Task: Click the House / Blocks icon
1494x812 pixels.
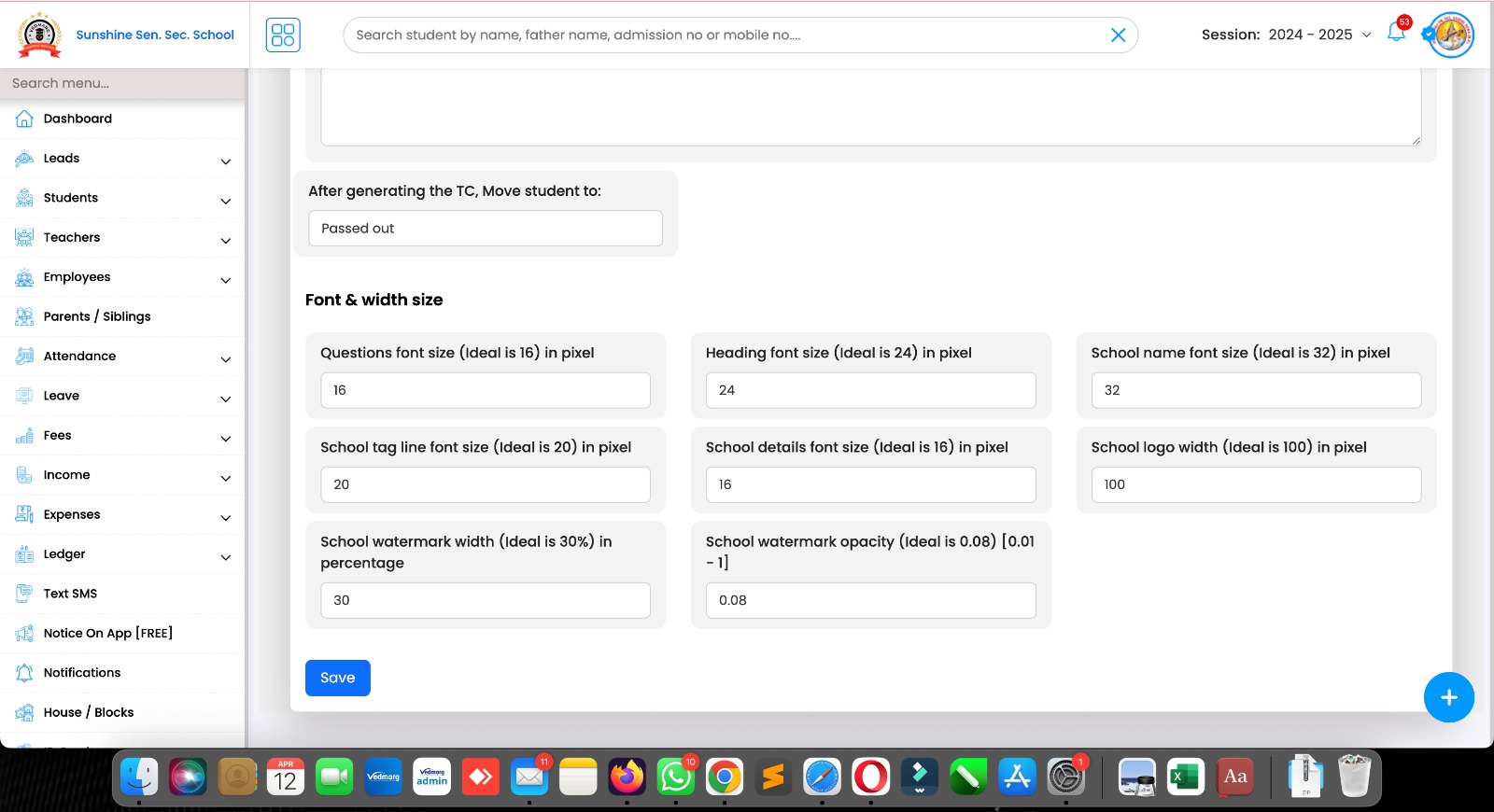Action: (x=24, y=712)
